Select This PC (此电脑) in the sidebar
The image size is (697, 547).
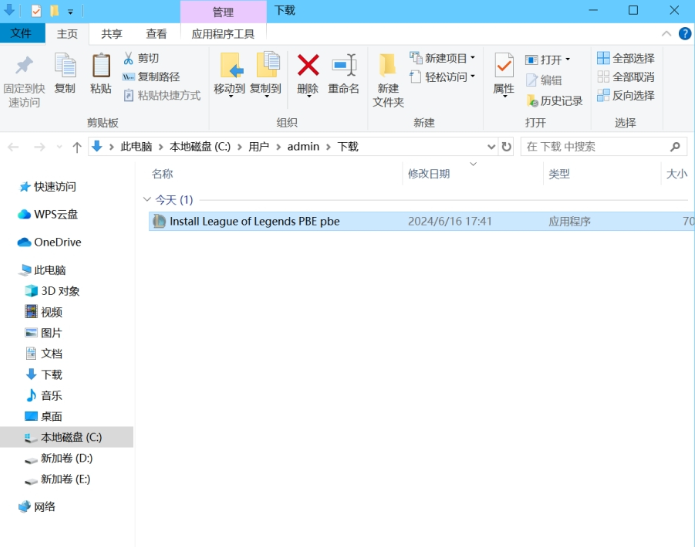pos(42,270)
